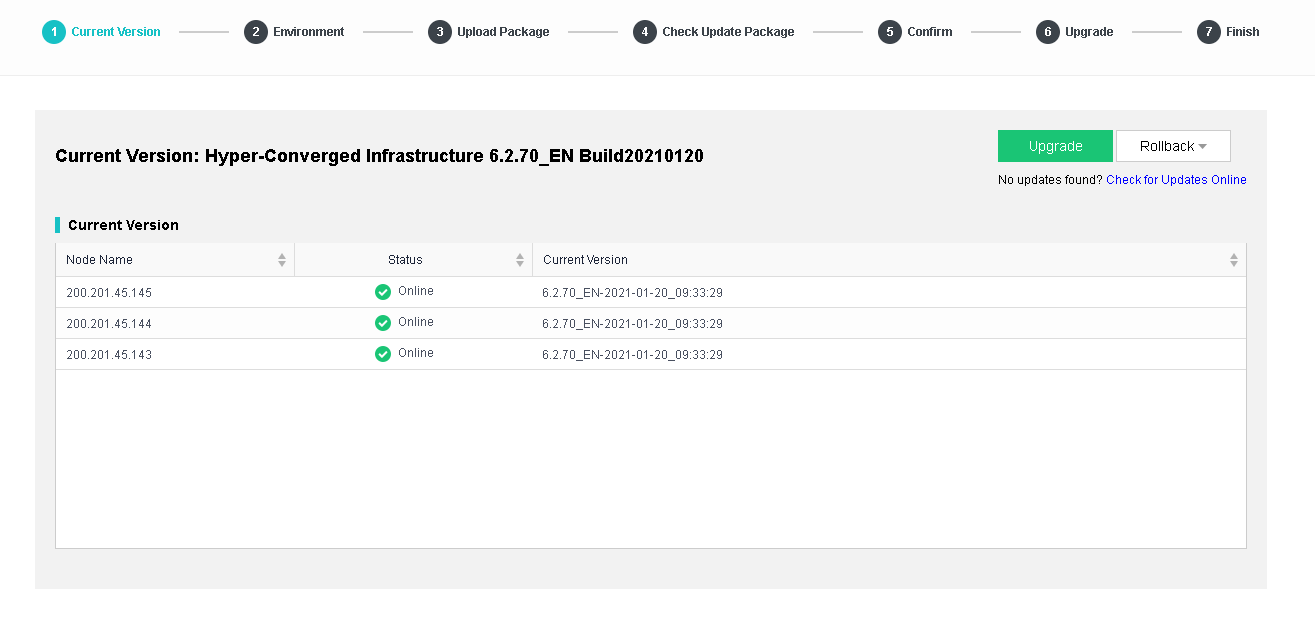Viewport: 1315px width, 622px height.
Task: Click the step 4 Check Update Package icon
Action: (644, 32)
